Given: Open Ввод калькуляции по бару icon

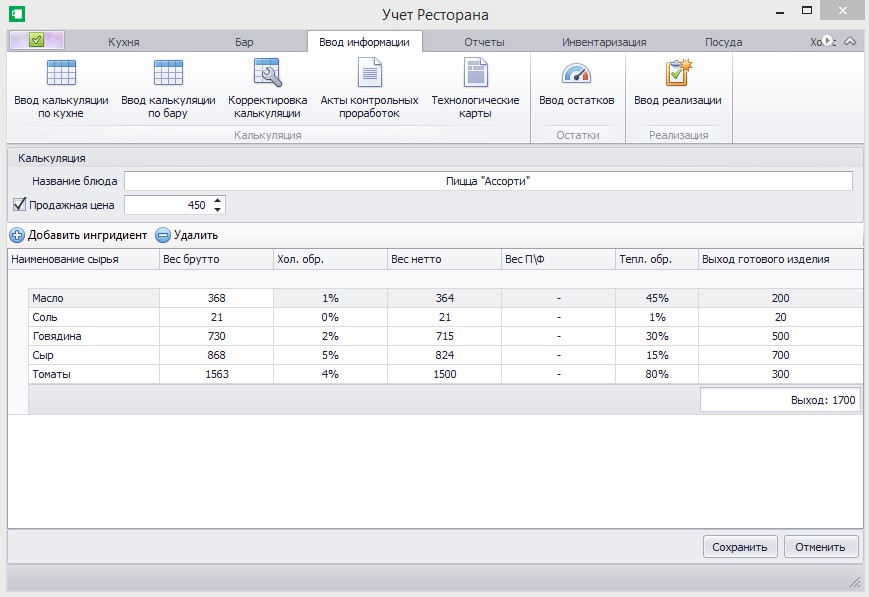Looking at the screenshot, I should (168, 74).
